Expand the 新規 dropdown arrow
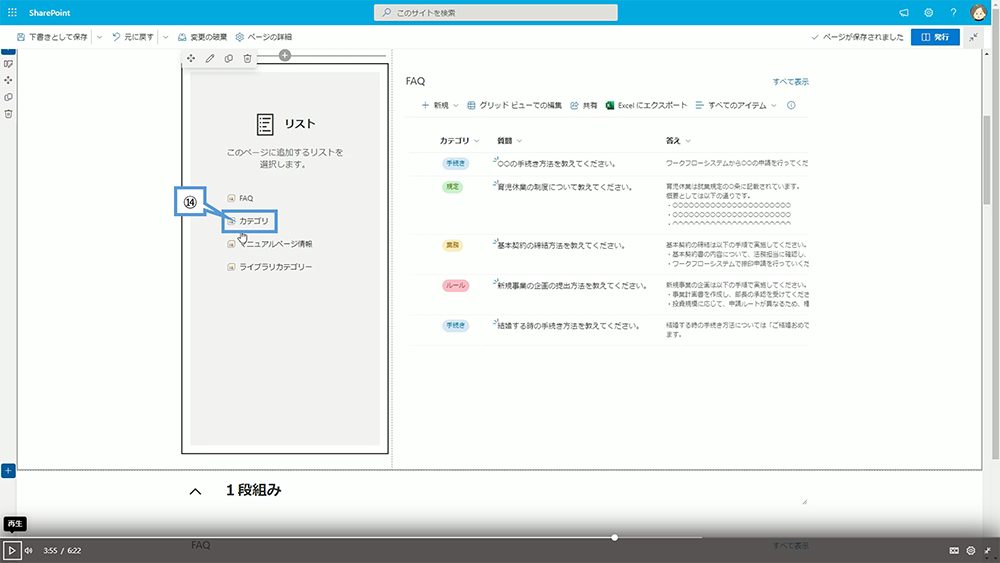This screenshot has height=563, width=1000. [x=455, y=105]
